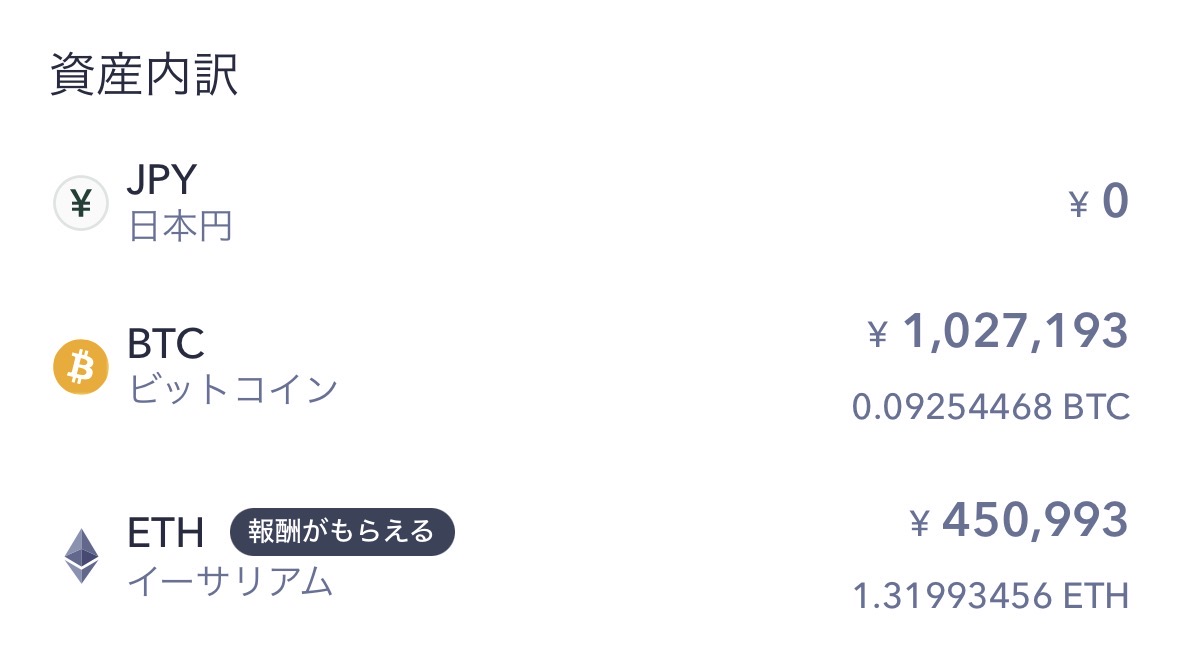Tap the orange Bitcoin coin icon
This screenshot has width=1179, height=663.
pos(80,368)
